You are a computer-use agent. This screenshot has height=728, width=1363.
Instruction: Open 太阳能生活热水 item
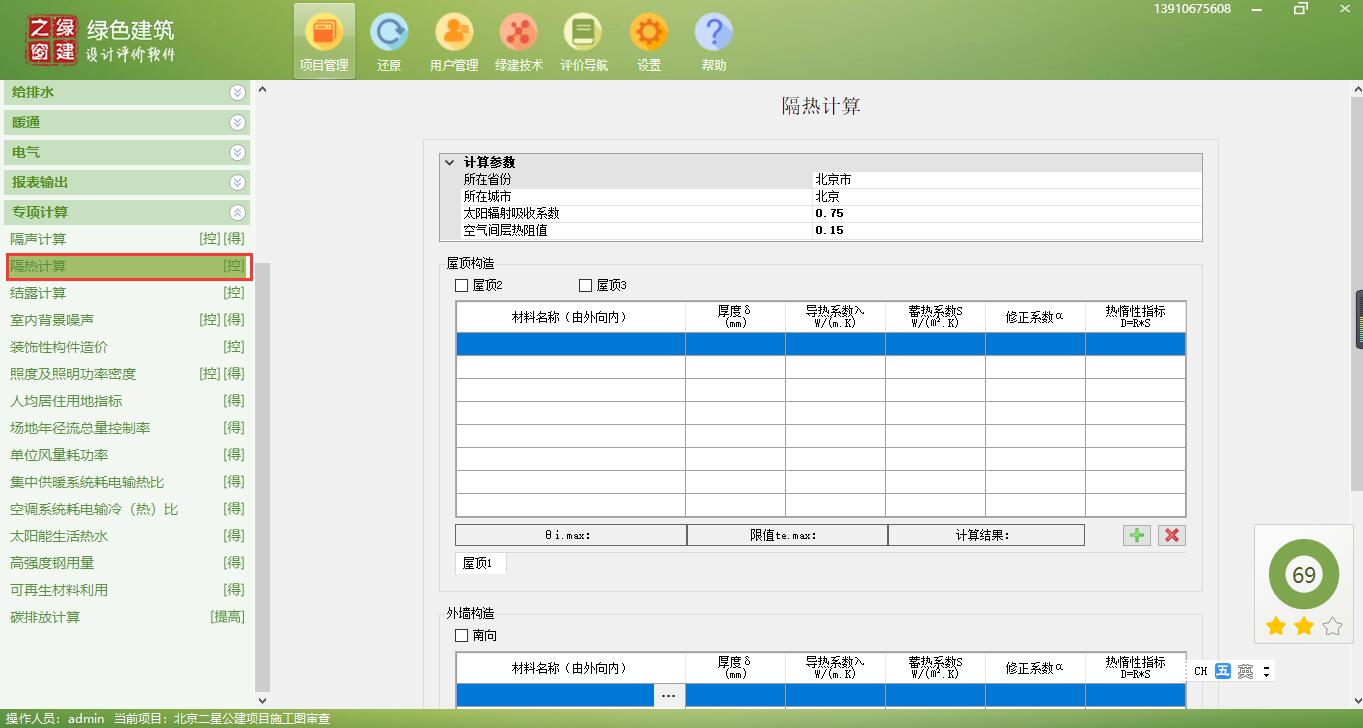coord(126,536)
